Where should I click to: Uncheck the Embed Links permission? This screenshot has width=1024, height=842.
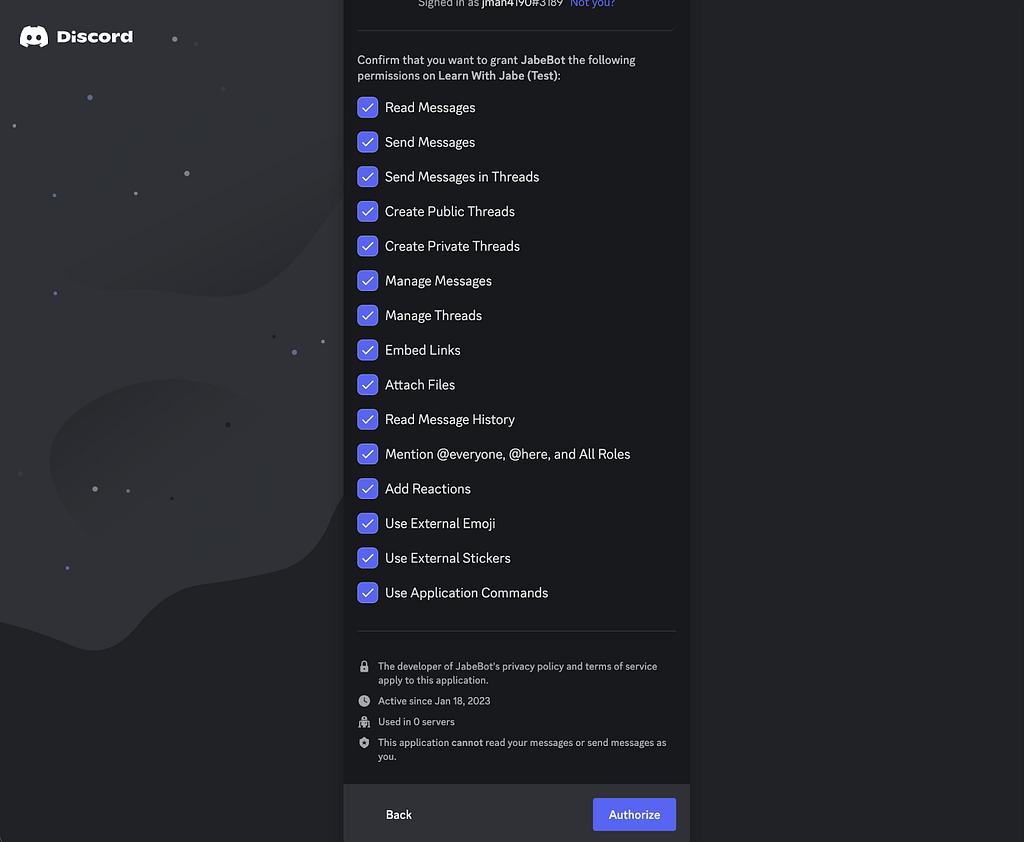tap(368, 349)
